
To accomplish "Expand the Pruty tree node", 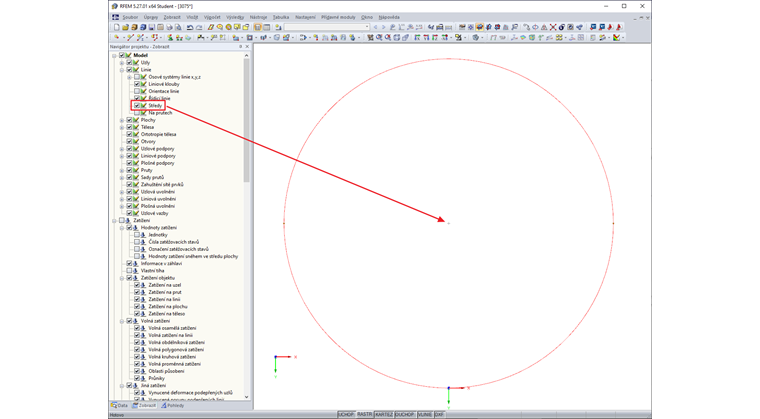I will tap(122, 170).
